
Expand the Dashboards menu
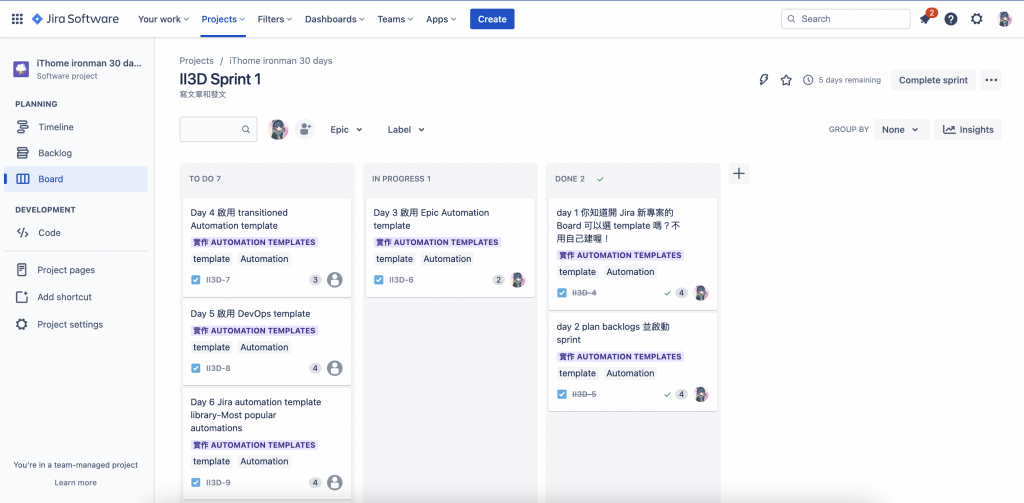click(335, 19)
